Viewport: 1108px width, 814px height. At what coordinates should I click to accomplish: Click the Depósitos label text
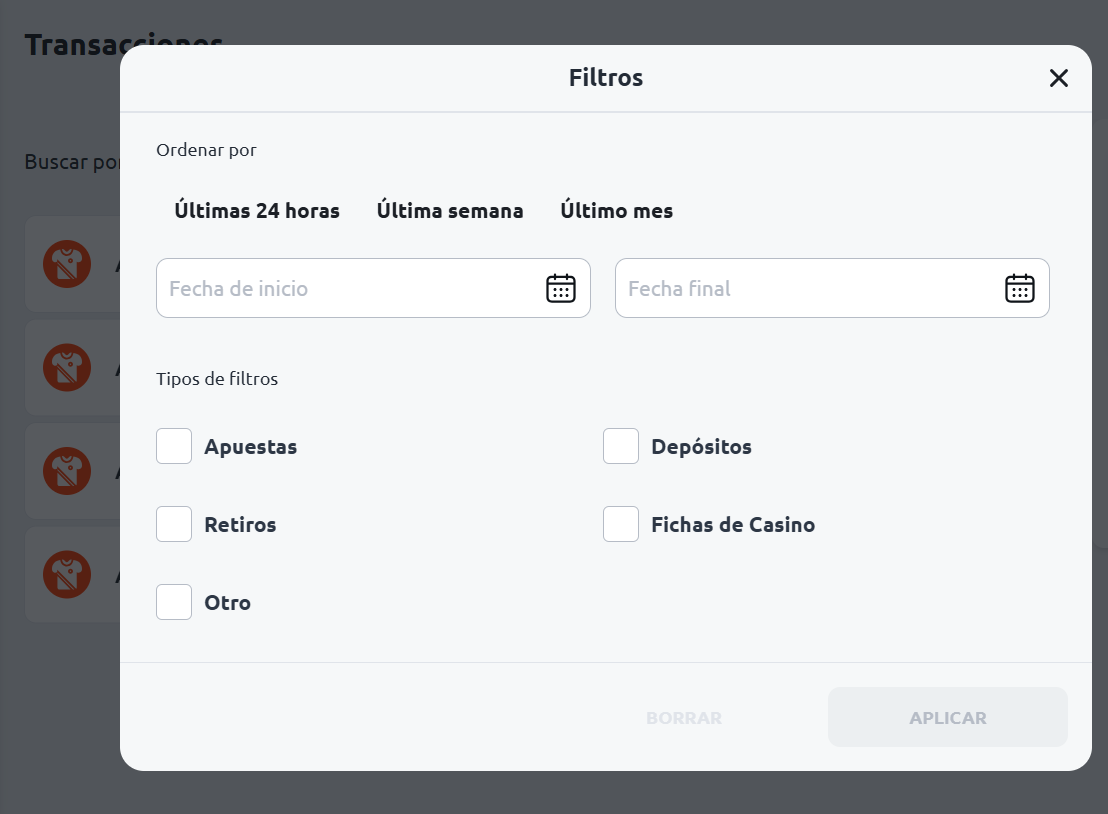702,447
